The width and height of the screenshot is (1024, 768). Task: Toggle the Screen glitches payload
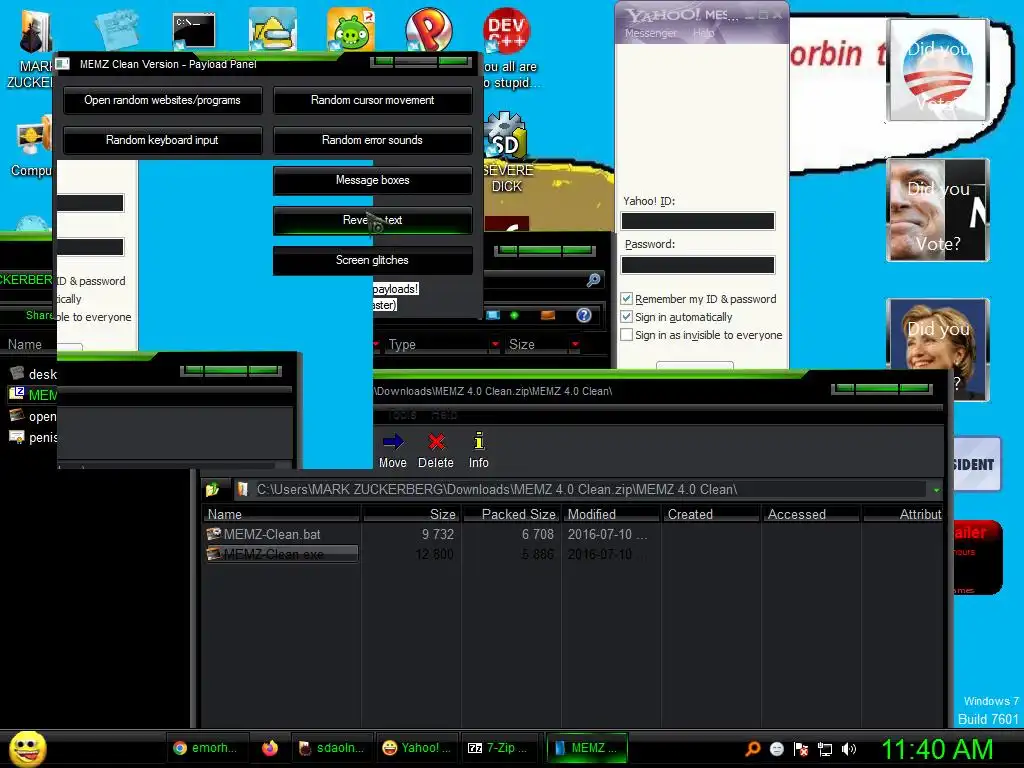click(x=372, y=260)
